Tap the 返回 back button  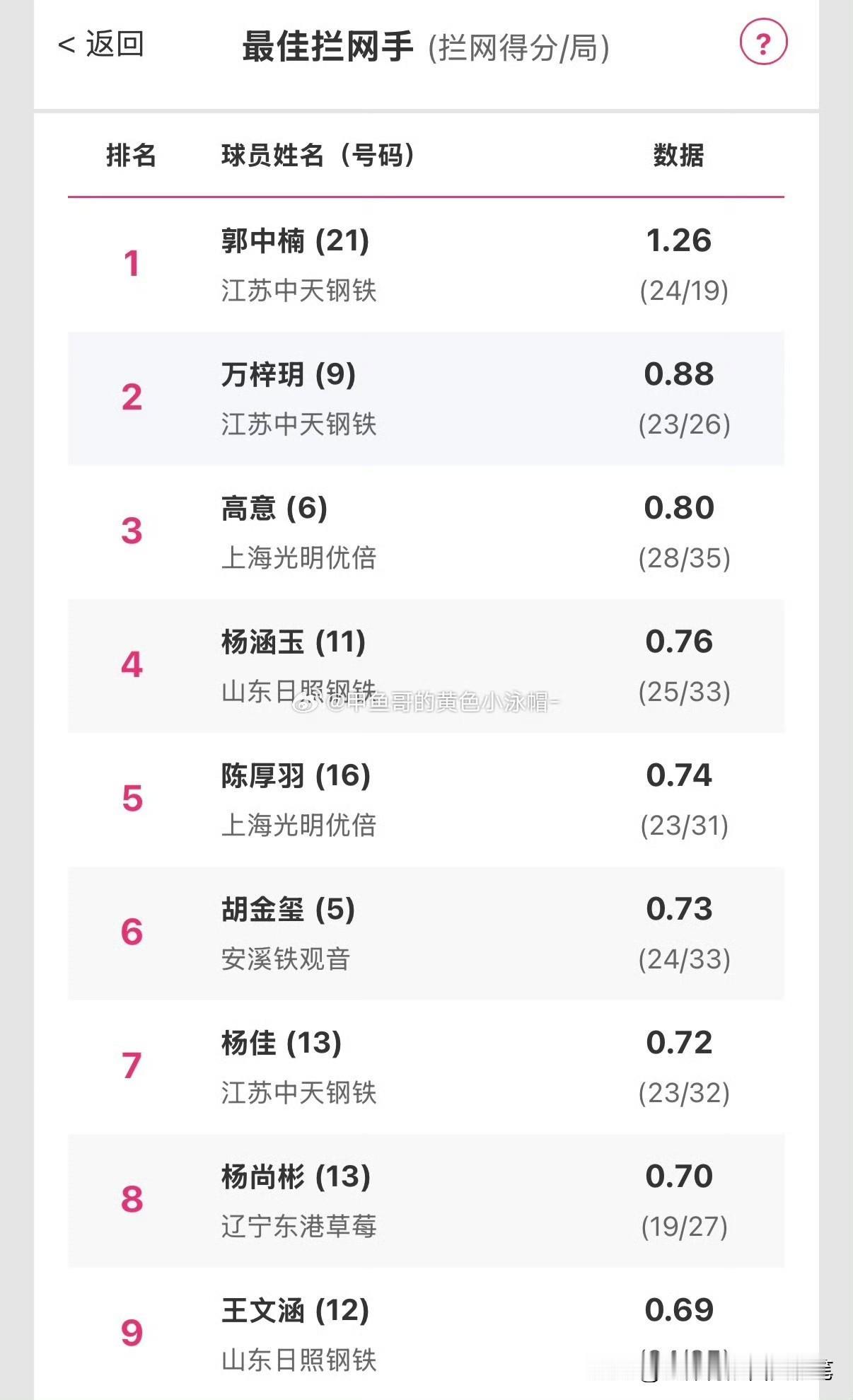101,45
